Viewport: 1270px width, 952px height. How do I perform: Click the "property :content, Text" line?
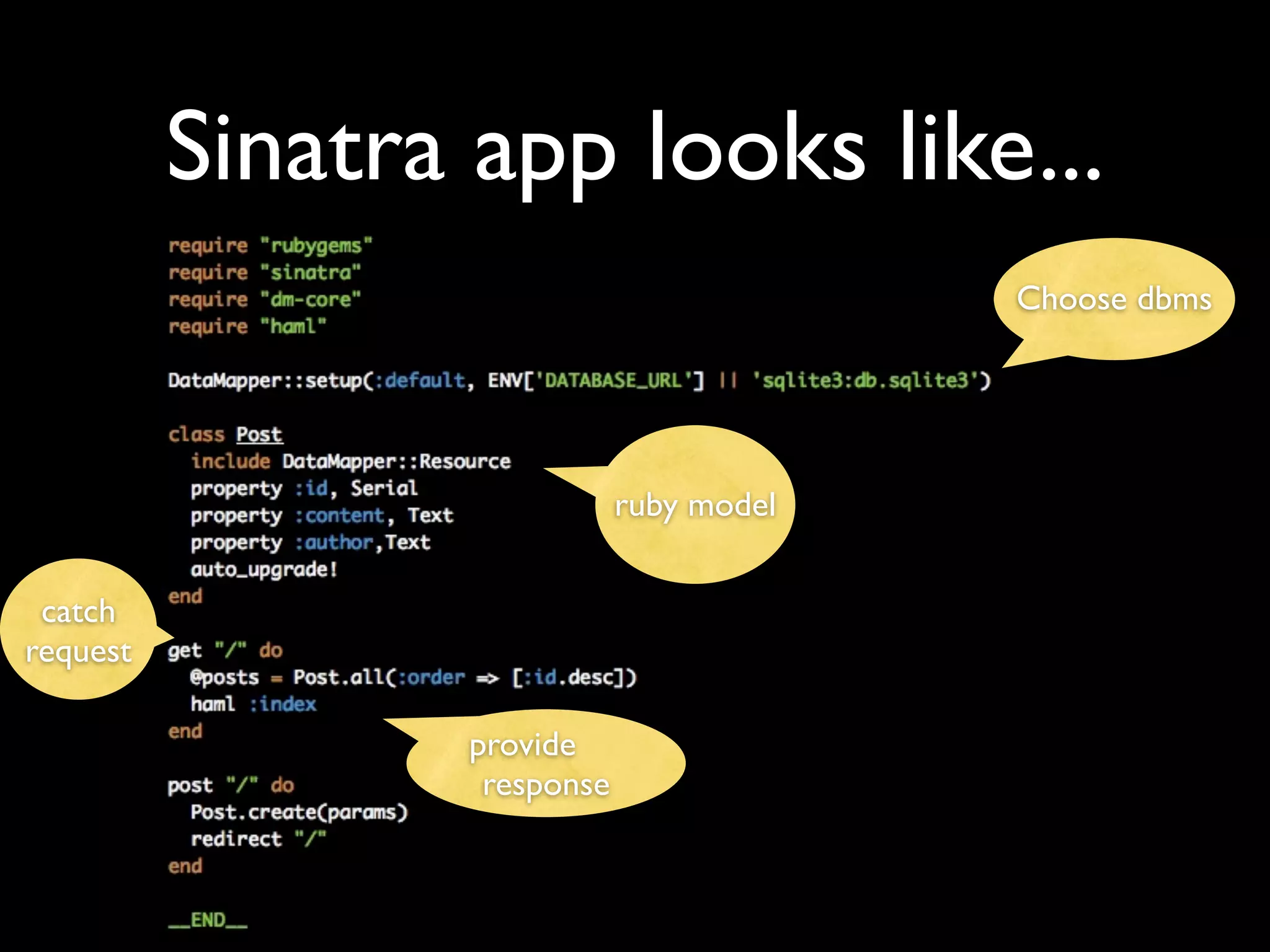(x=322, y=516)
